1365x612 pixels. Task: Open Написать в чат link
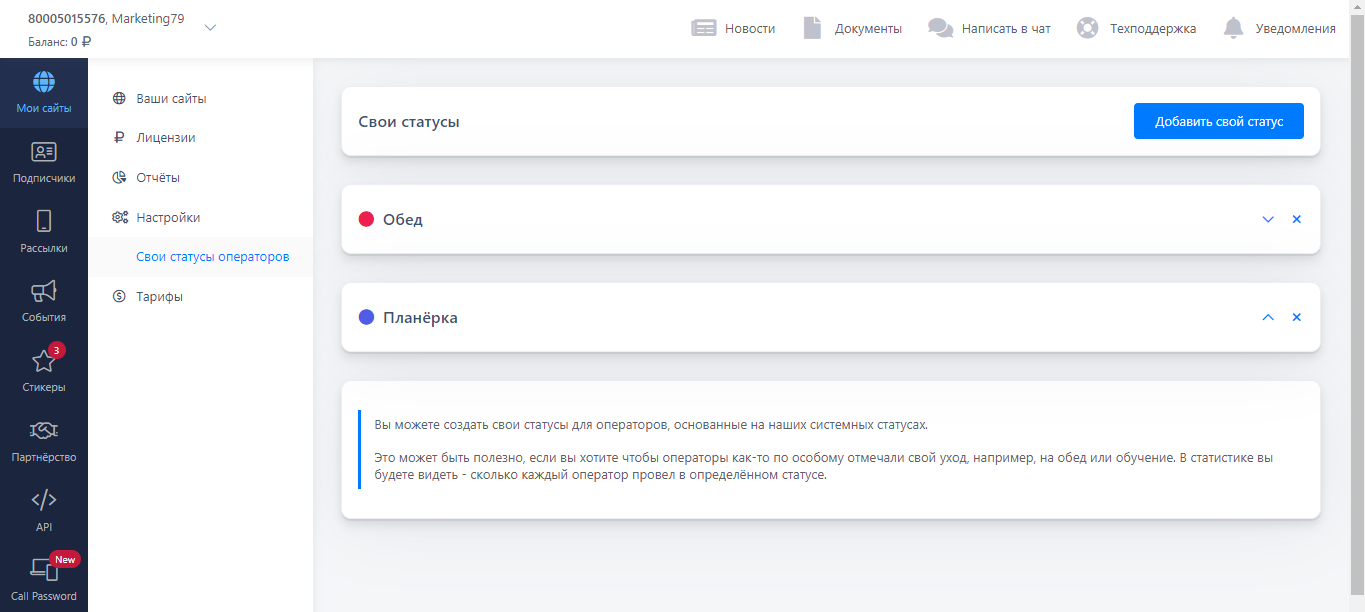coord(1005,28)
